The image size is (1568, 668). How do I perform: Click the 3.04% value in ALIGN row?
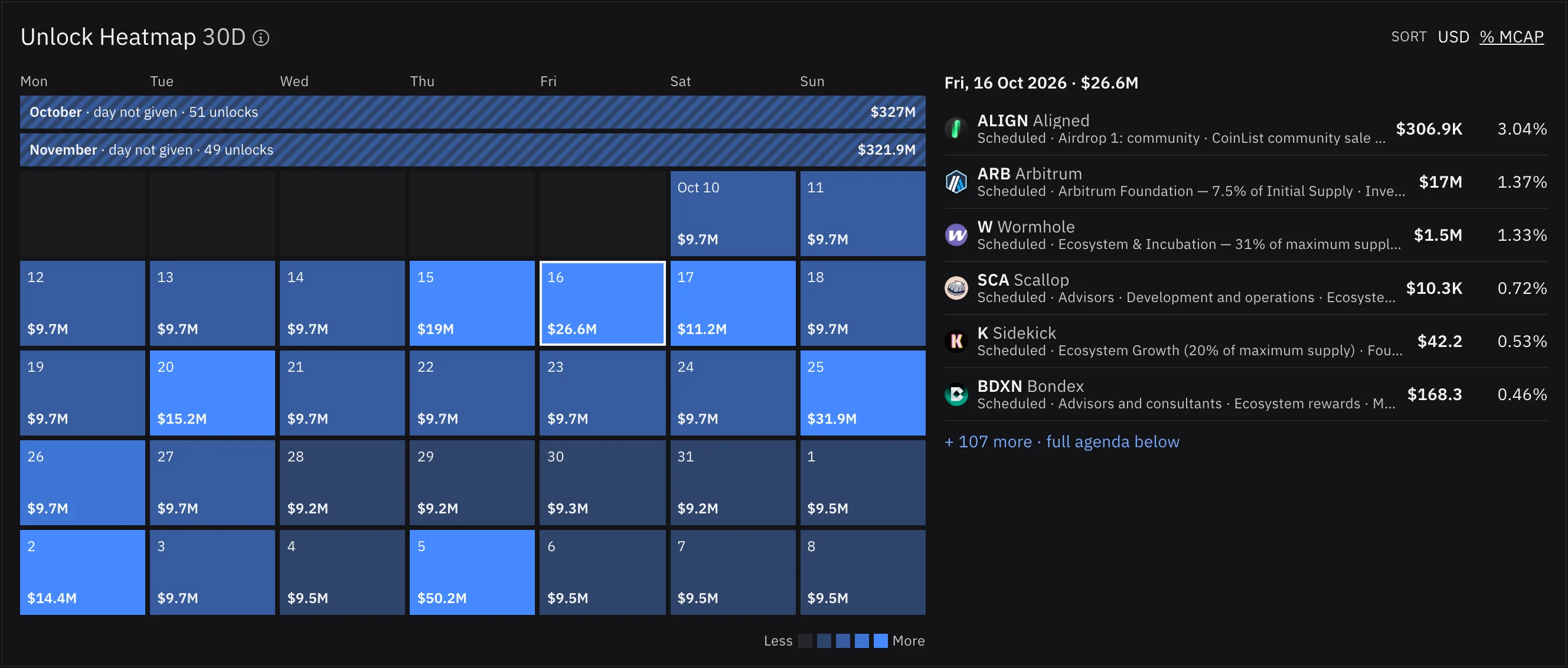pos(1522,129)
